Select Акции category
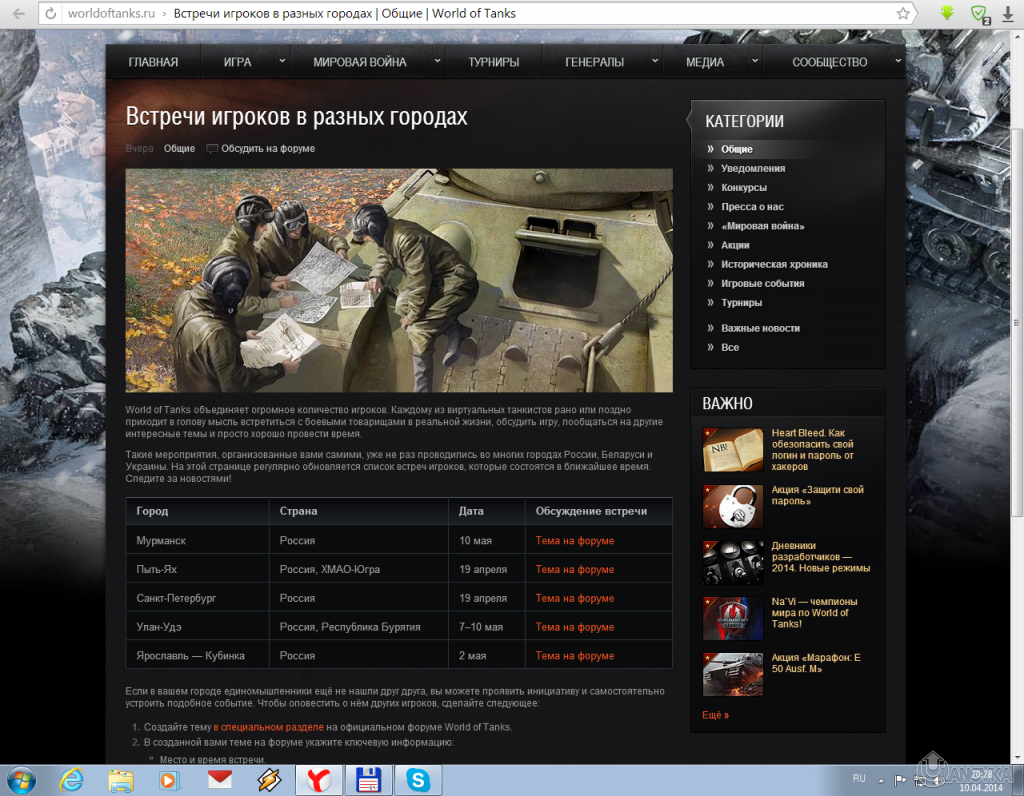 click(735, 246)
